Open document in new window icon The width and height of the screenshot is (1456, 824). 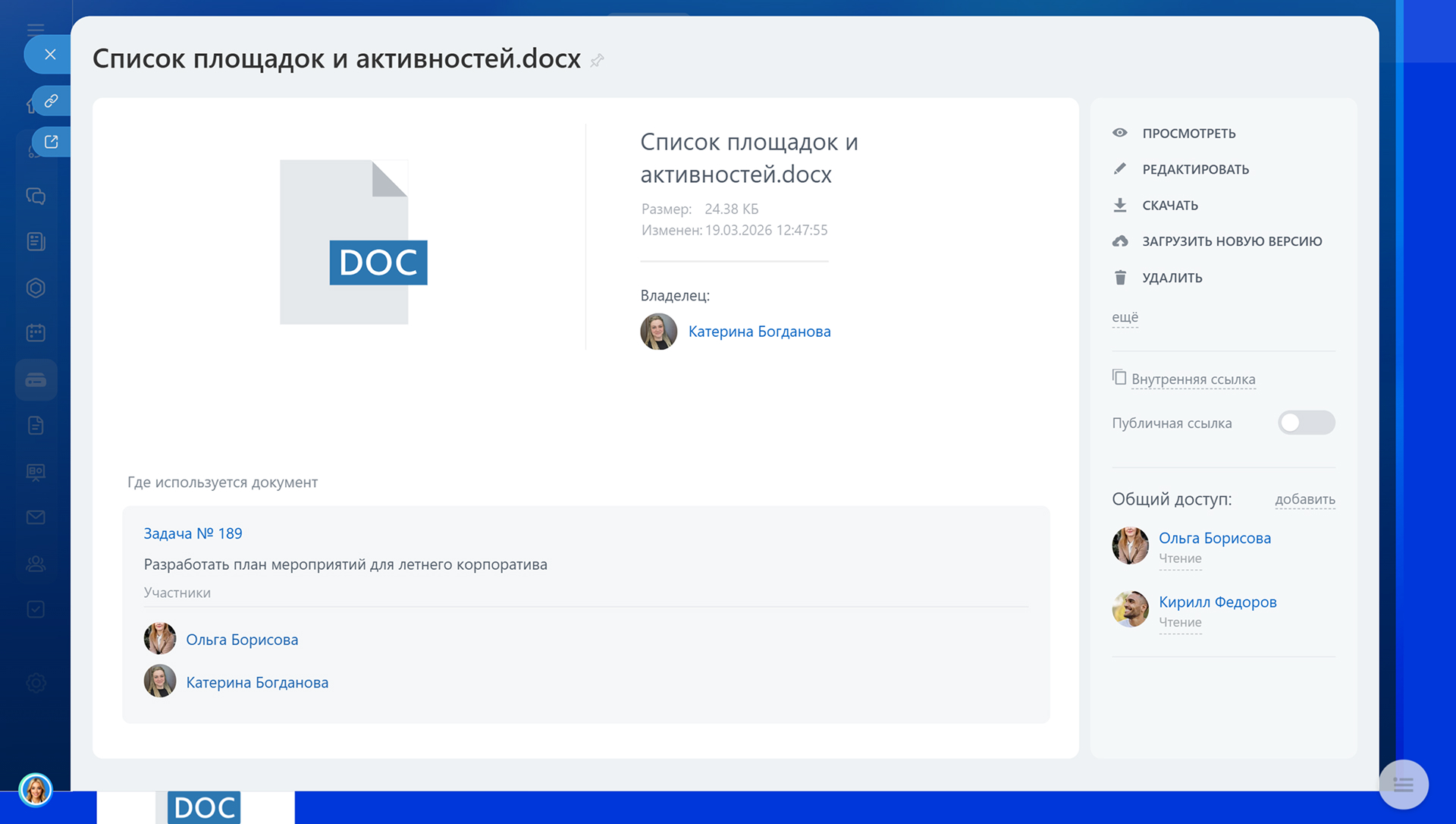click(51, 142)
